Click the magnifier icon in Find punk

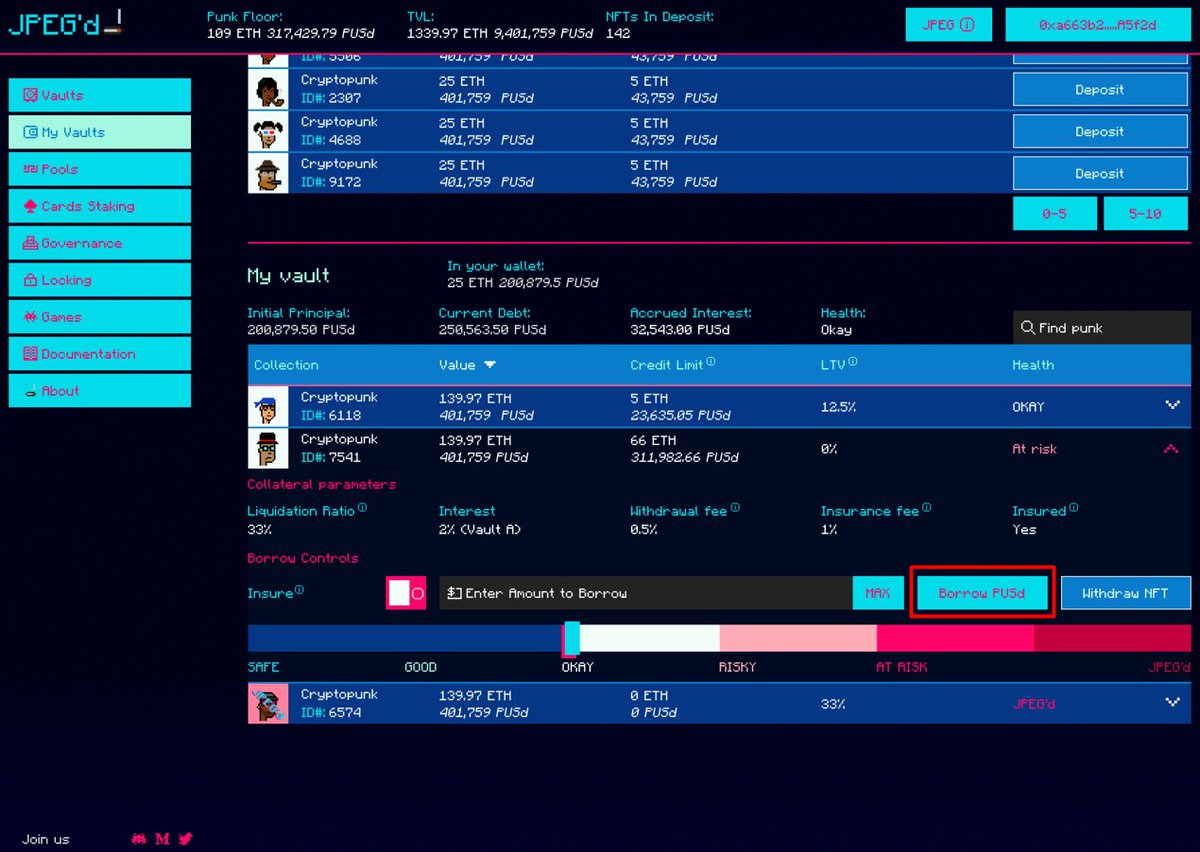[x=1027, y=328]
